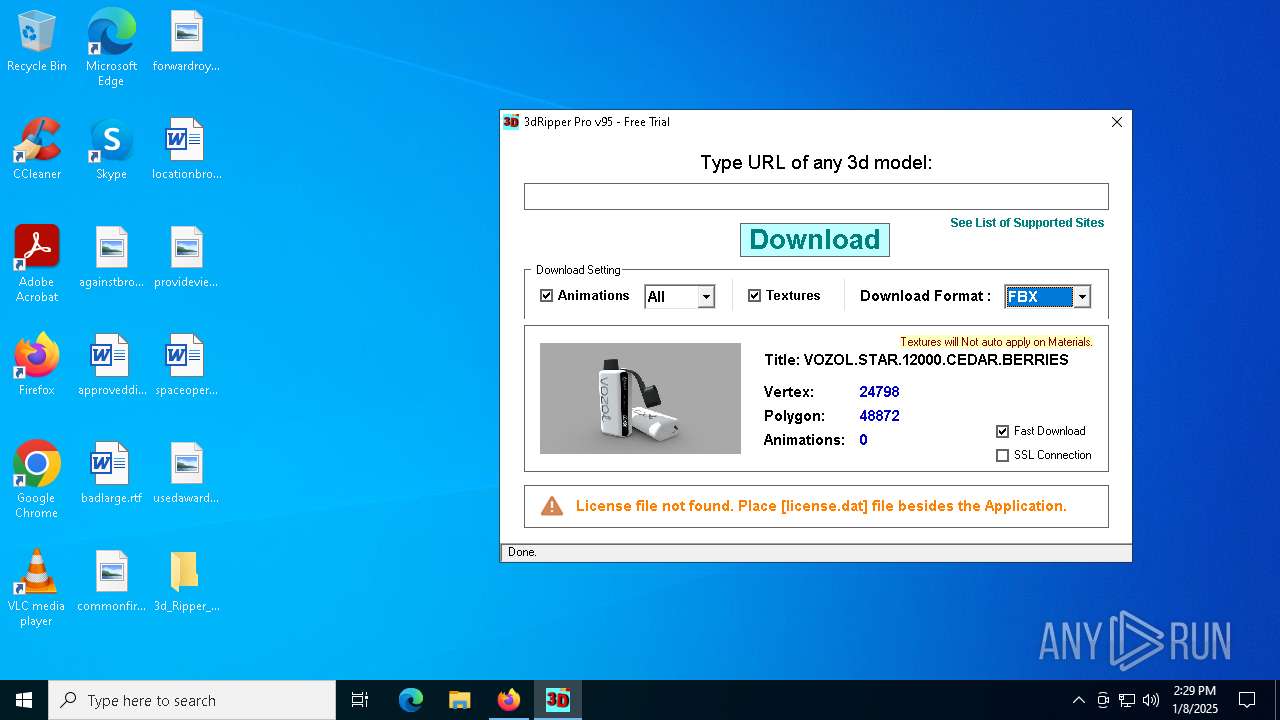Viewport: 1280px width, 720px height.
Task: Toggle the Textures checkbox
Action: [x=755, y=296]
